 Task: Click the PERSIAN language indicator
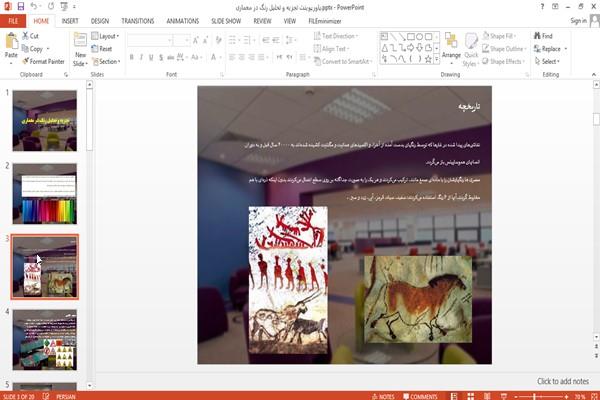pyautogui.click(x=66, y=397)
